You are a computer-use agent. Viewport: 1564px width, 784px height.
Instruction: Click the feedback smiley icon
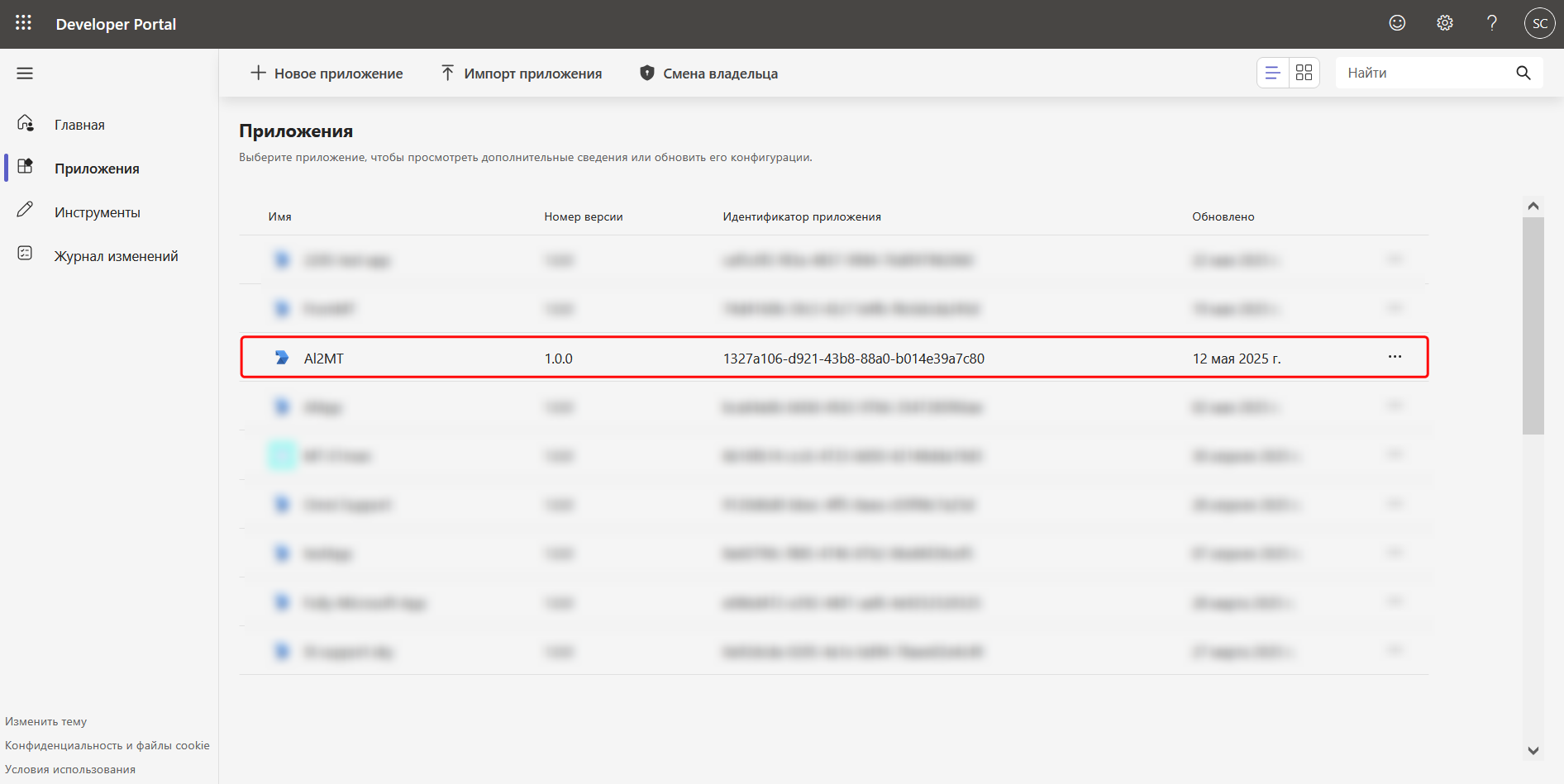click(1397, 23)
